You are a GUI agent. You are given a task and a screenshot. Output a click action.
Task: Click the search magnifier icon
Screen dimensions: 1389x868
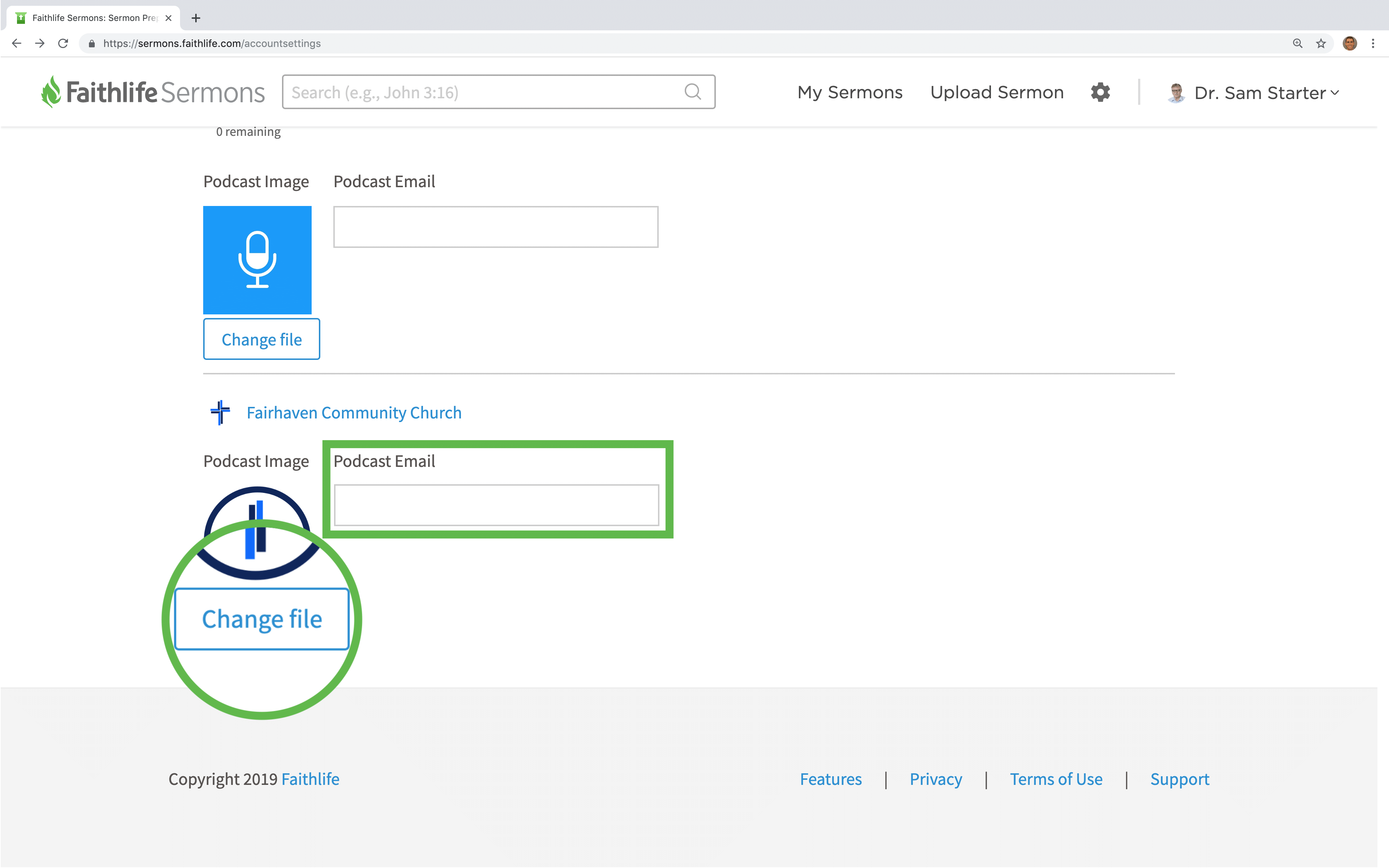(693, 92)
